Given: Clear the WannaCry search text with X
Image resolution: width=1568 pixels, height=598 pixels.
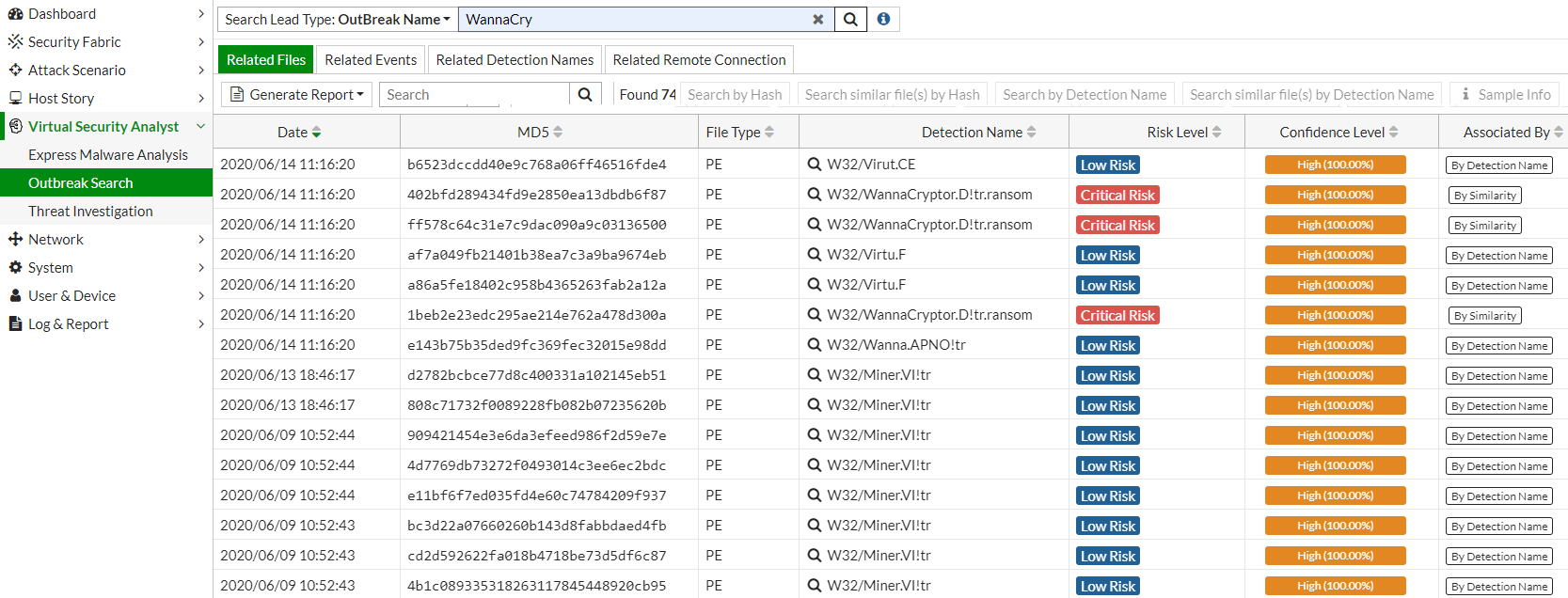Looking at the screenshot, I should 818,20.
